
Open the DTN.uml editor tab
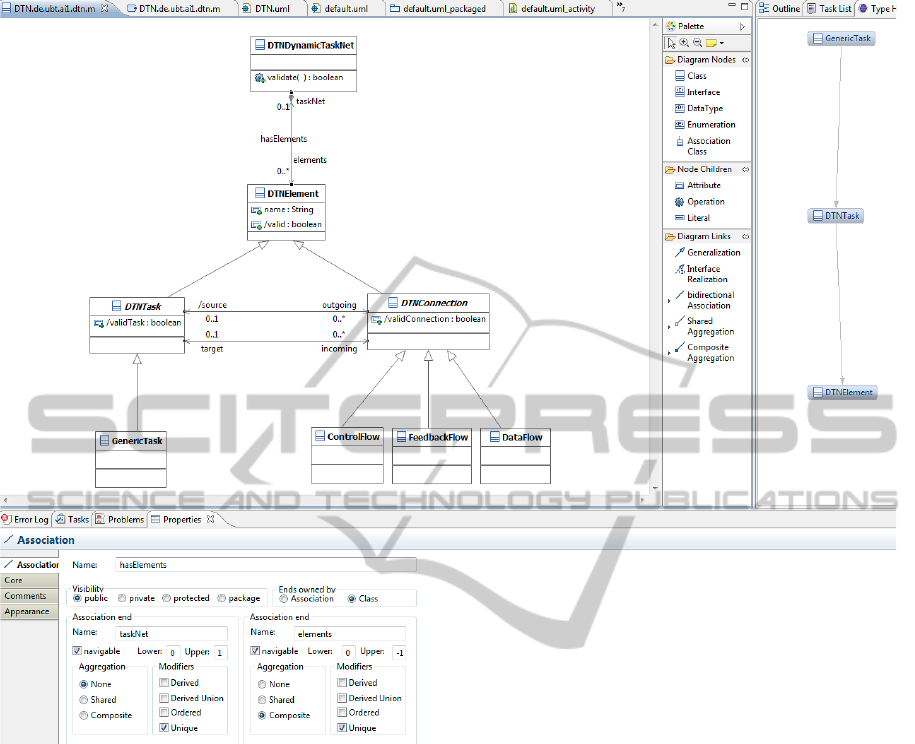[270, 8]
